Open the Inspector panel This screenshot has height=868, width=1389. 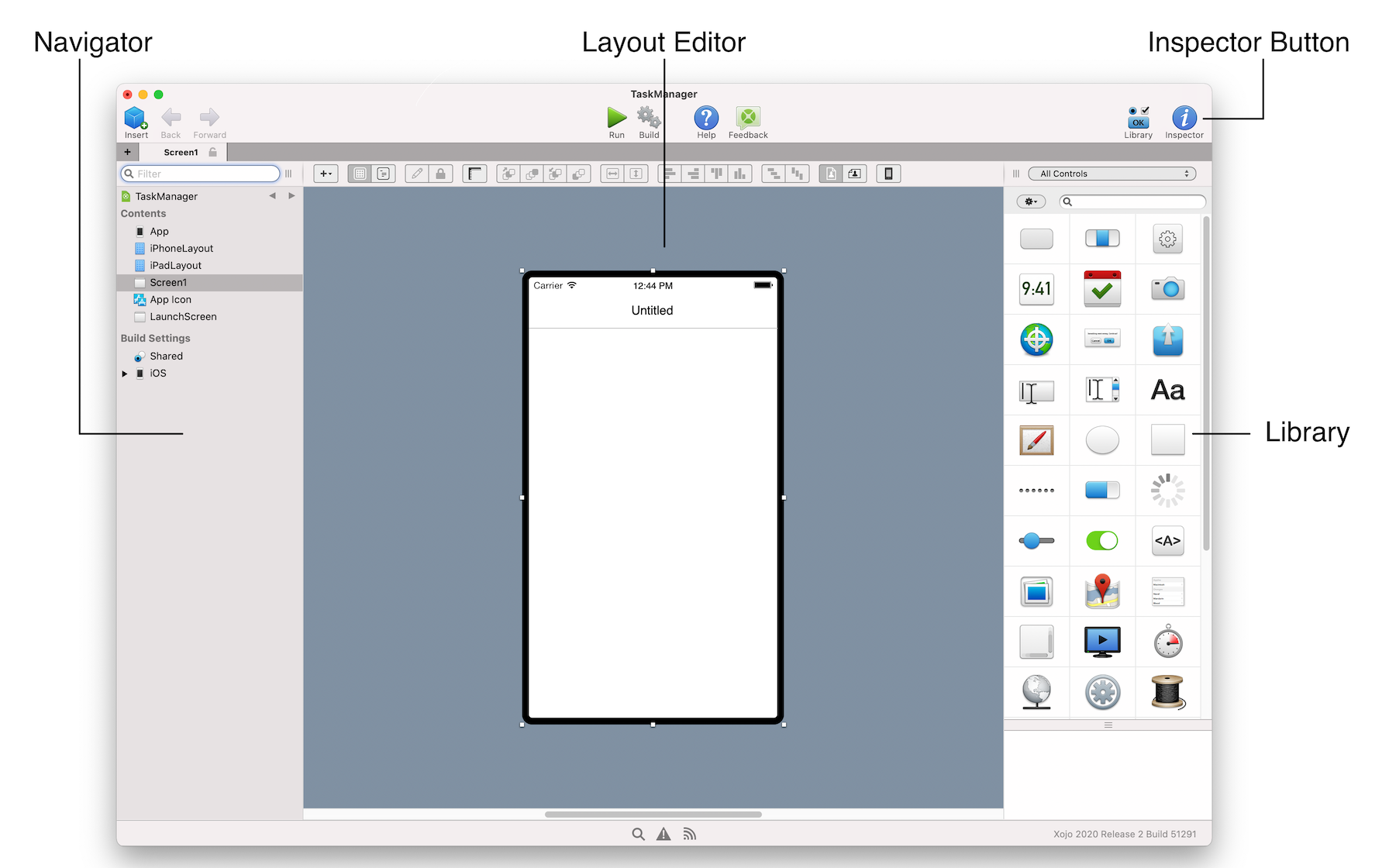pyautogui.click(x=1184, y=119)
